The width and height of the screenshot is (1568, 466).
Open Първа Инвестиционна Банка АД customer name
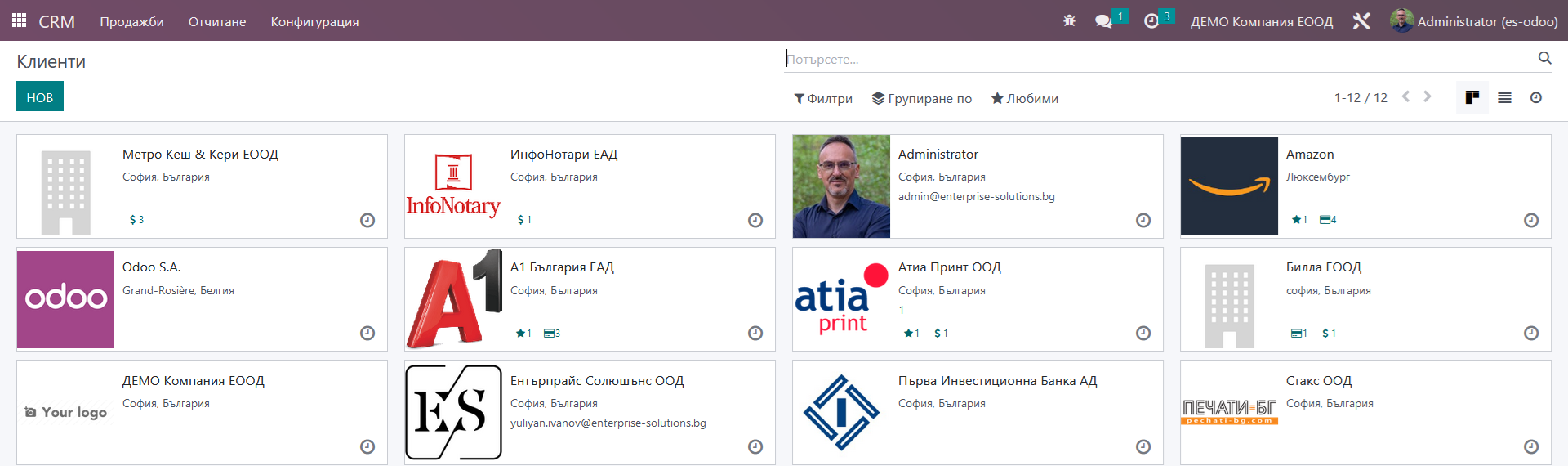tap(997, 381)
